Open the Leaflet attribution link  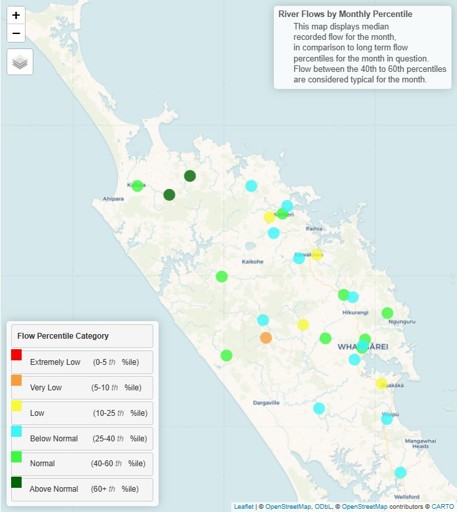[243, 507]
